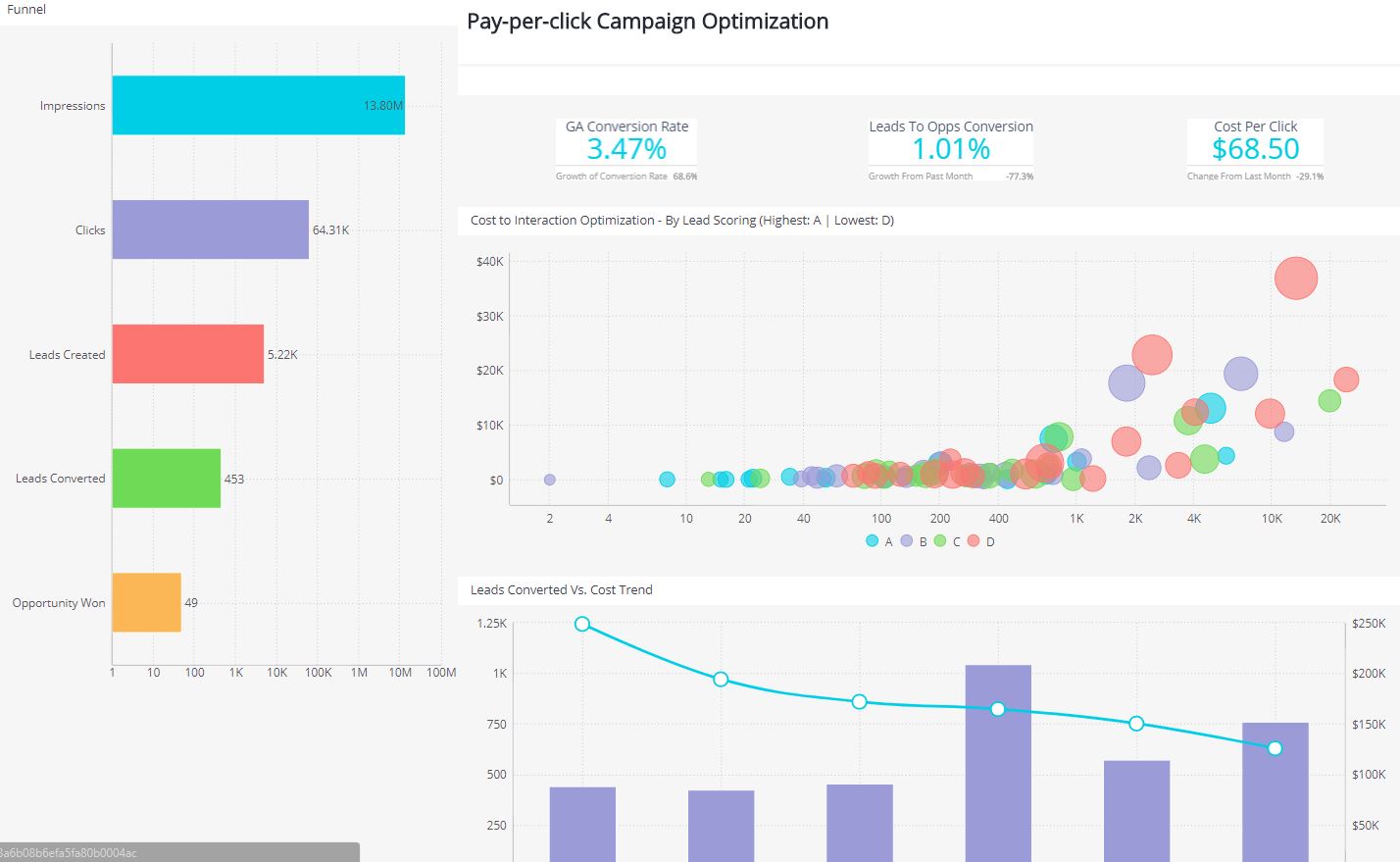
Task: Click the green C legend color swatch
Action: click(941, 540)
